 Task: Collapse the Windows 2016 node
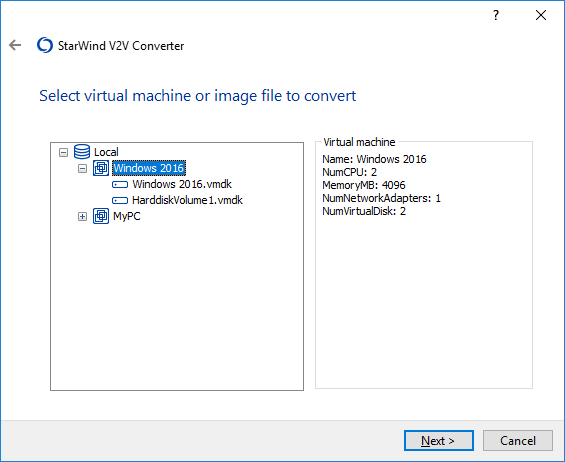tap(83, 168)
